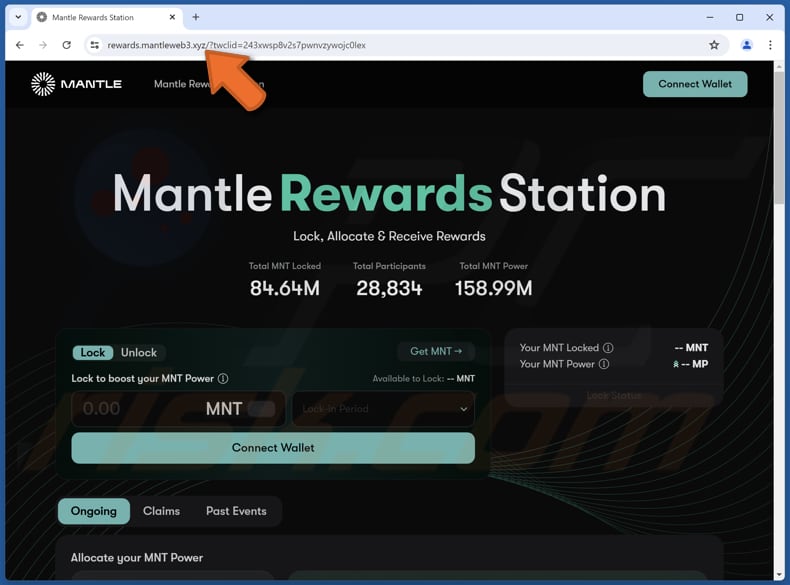Open Chrome three-dot menu

(x=770, y=45)
